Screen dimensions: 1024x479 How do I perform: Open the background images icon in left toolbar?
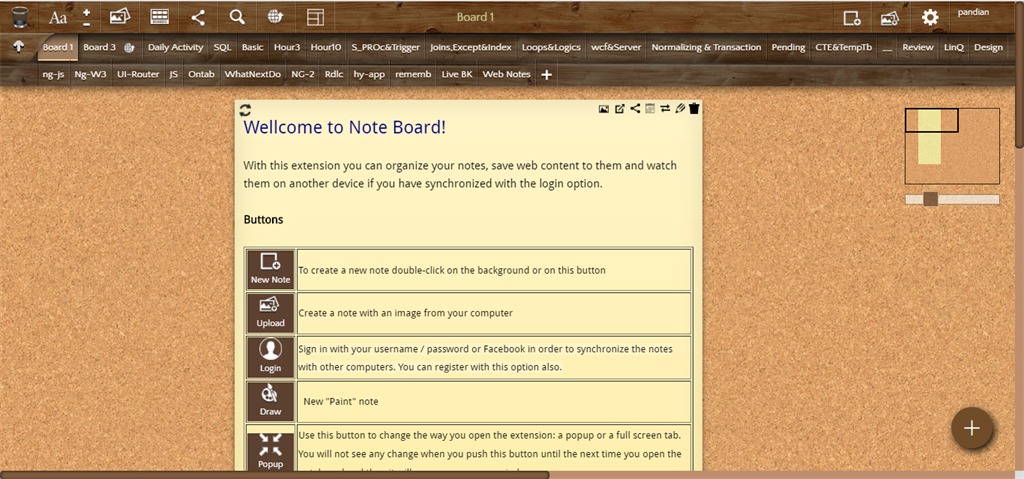pos(120,17)
